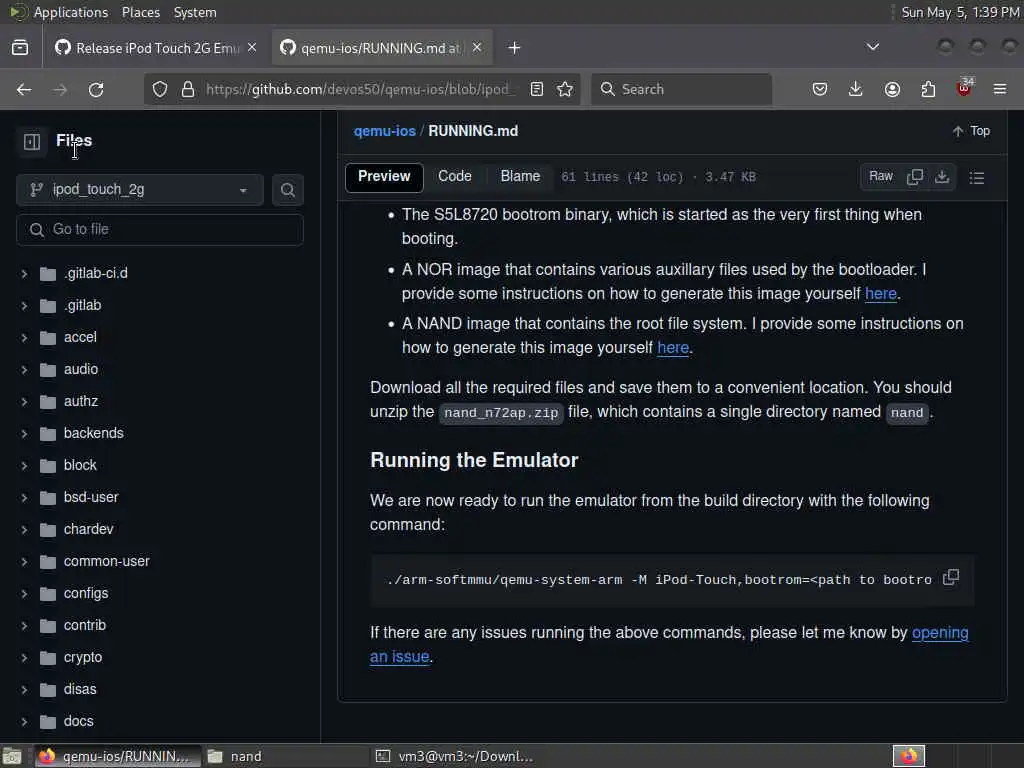Switch to vm3 terminal in taskbar
Viewport: 1024px width, 768px height.
coord(453,756)
